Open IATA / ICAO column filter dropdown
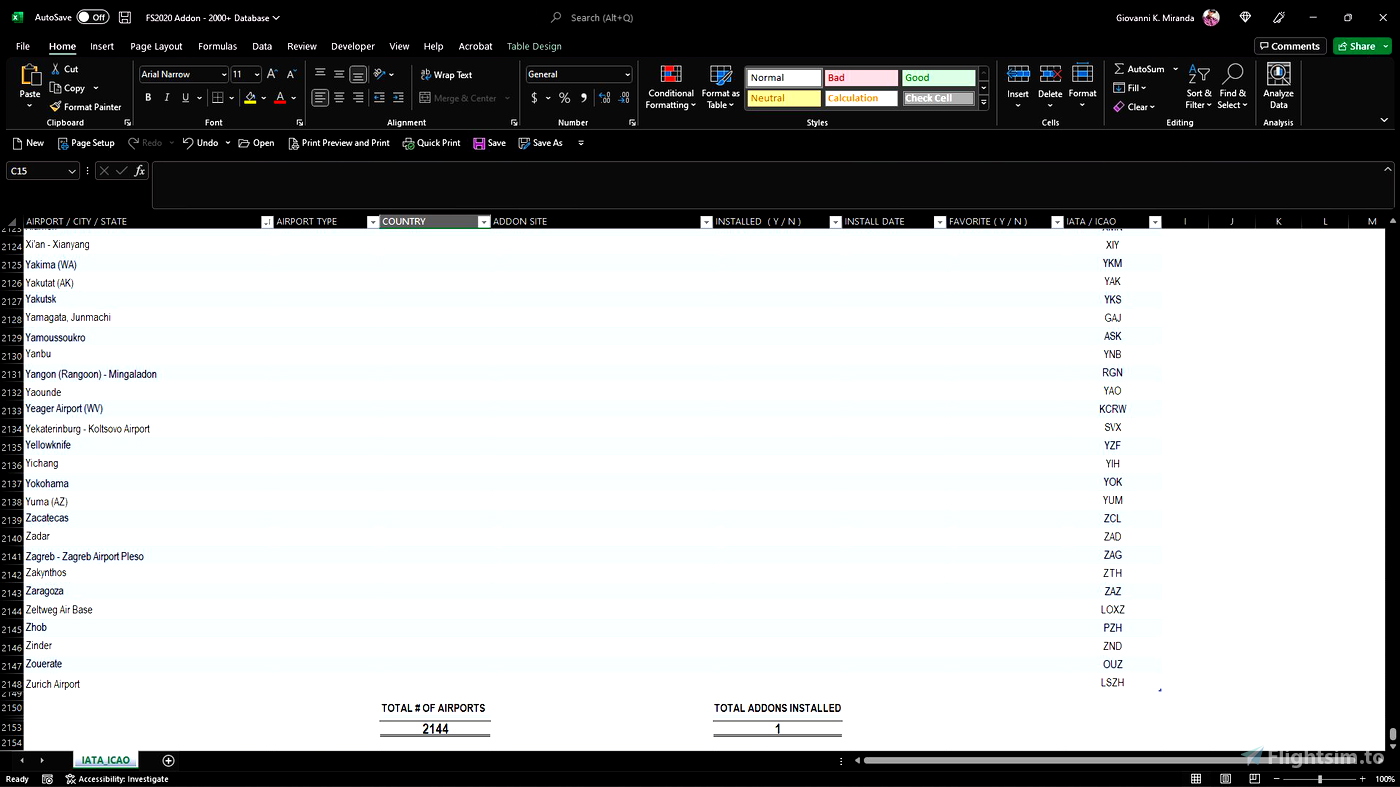 1155,222
